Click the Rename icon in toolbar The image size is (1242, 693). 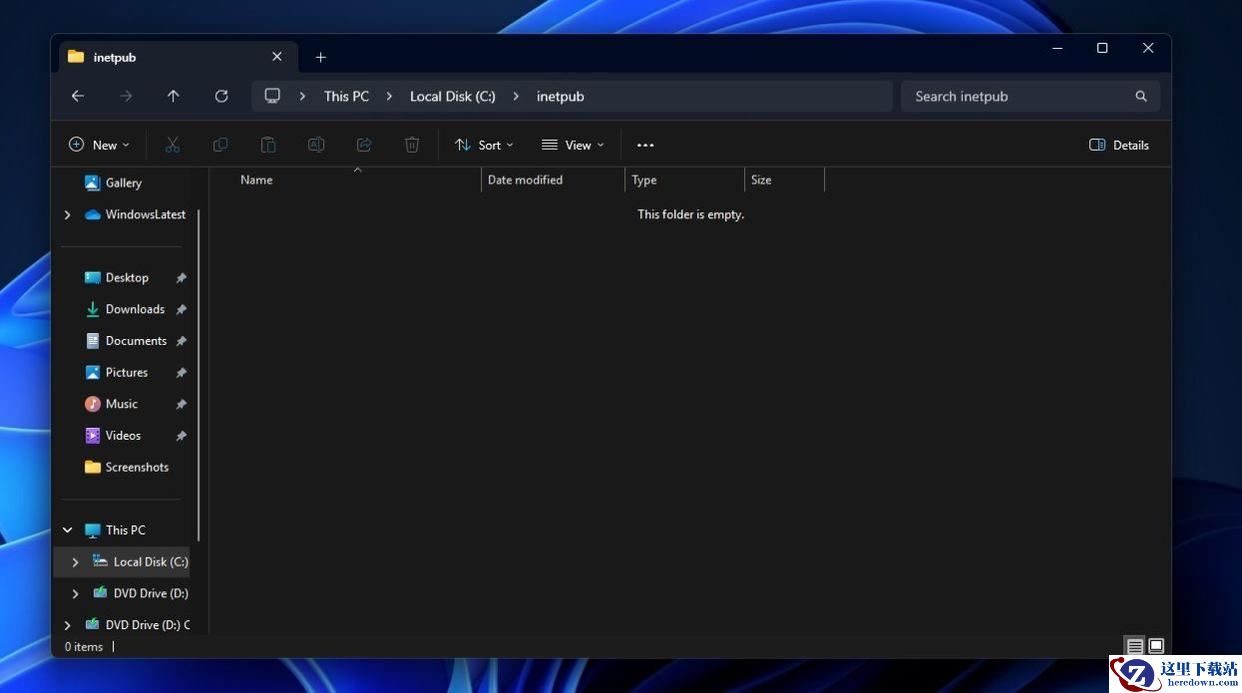click(x=316, y=145)
